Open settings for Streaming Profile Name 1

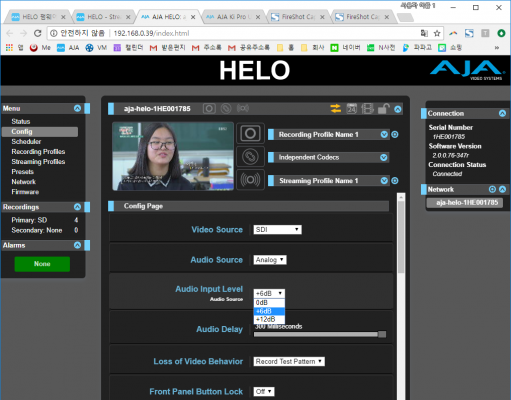tap(395, 181)
